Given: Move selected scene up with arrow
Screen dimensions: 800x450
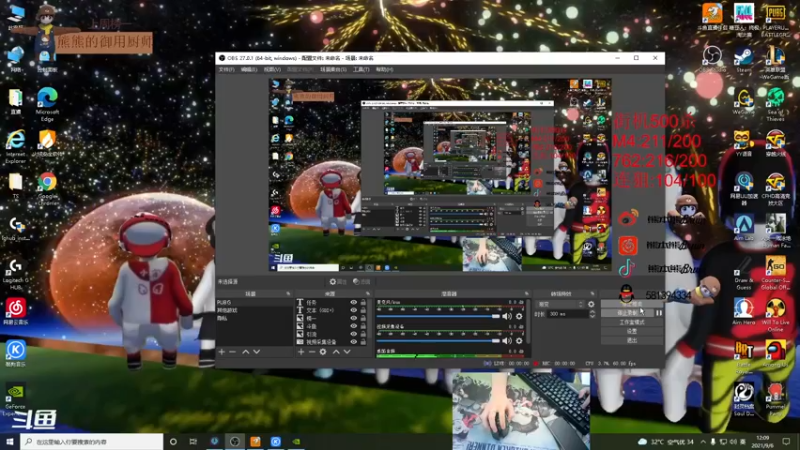Looking at the screenshot, I should (245, 352).
